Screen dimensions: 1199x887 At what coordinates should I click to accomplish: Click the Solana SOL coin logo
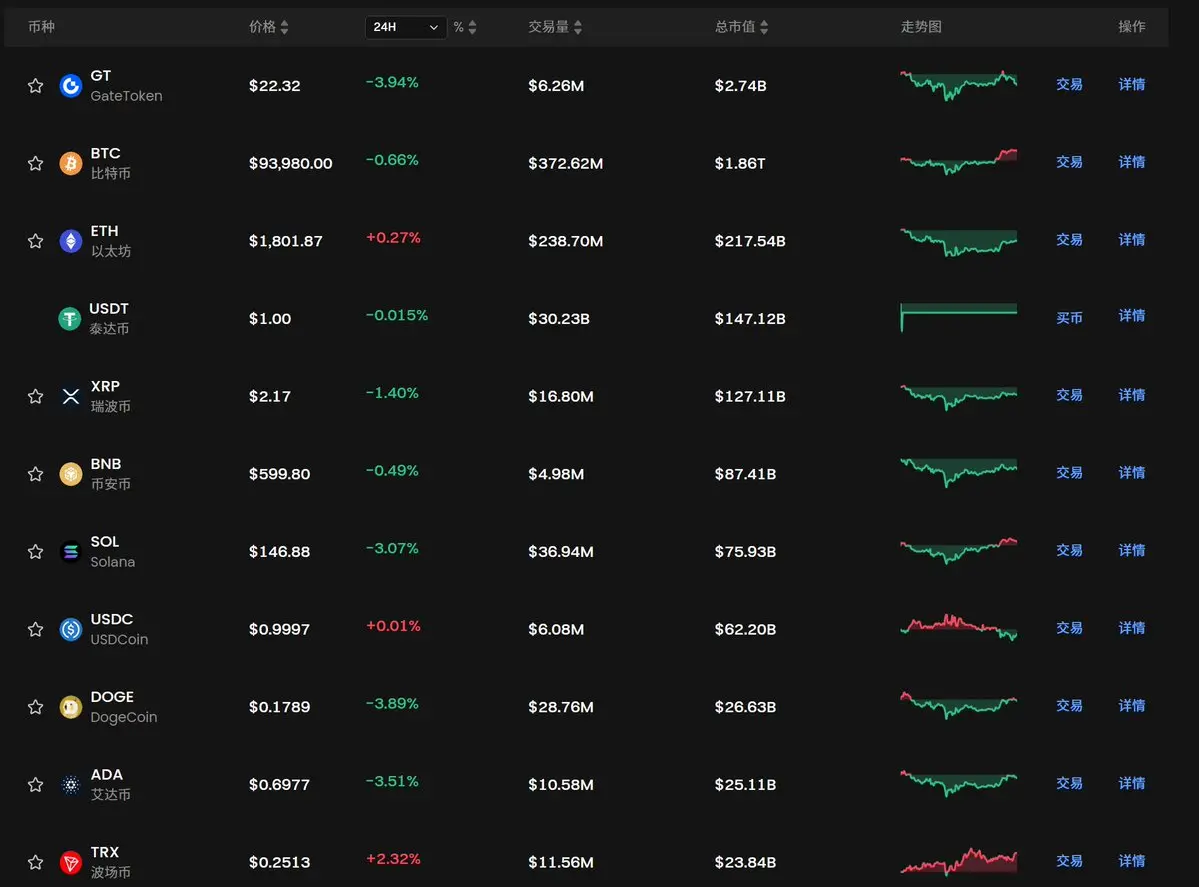(x=70, y=551)
